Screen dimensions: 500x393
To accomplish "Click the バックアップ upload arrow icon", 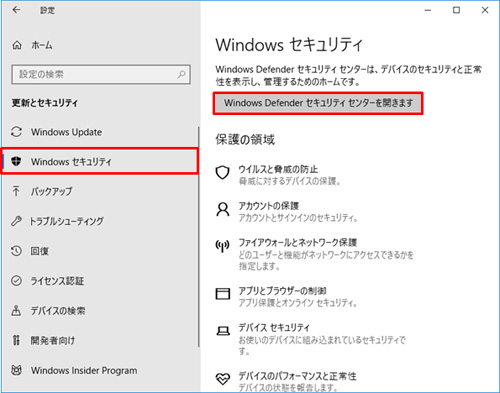I will point(16,191).
